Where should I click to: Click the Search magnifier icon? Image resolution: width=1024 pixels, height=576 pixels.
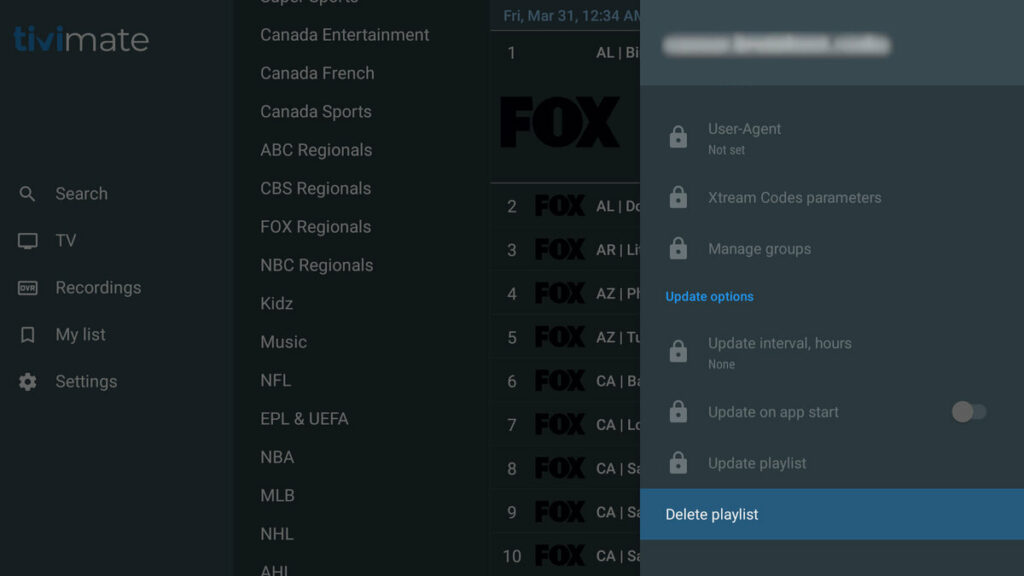click(x=28, y=194)
